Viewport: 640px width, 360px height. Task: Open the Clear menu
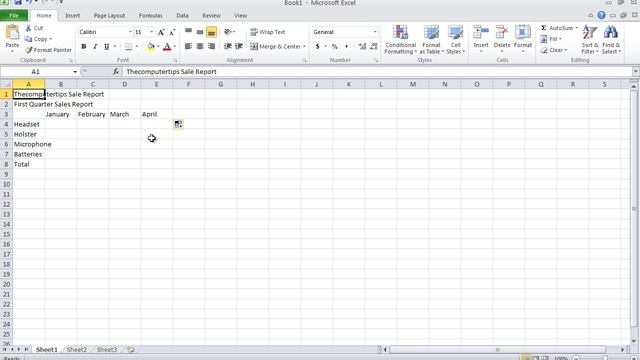[x=554, y=50]
